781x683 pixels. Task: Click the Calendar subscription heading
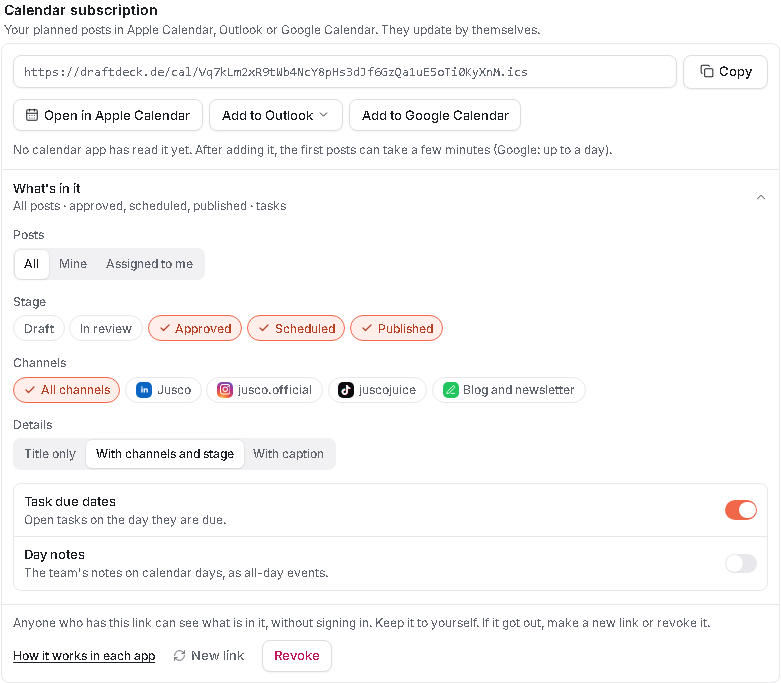point(81,10)
